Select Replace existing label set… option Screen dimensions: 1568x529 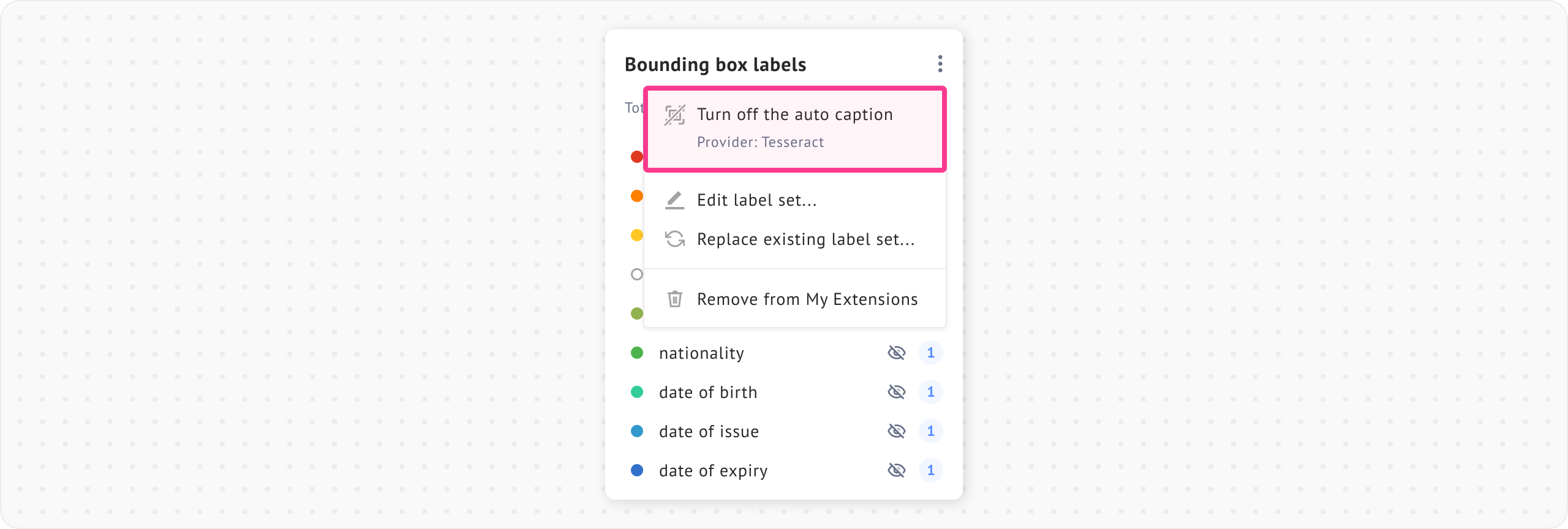pos(805,239)
